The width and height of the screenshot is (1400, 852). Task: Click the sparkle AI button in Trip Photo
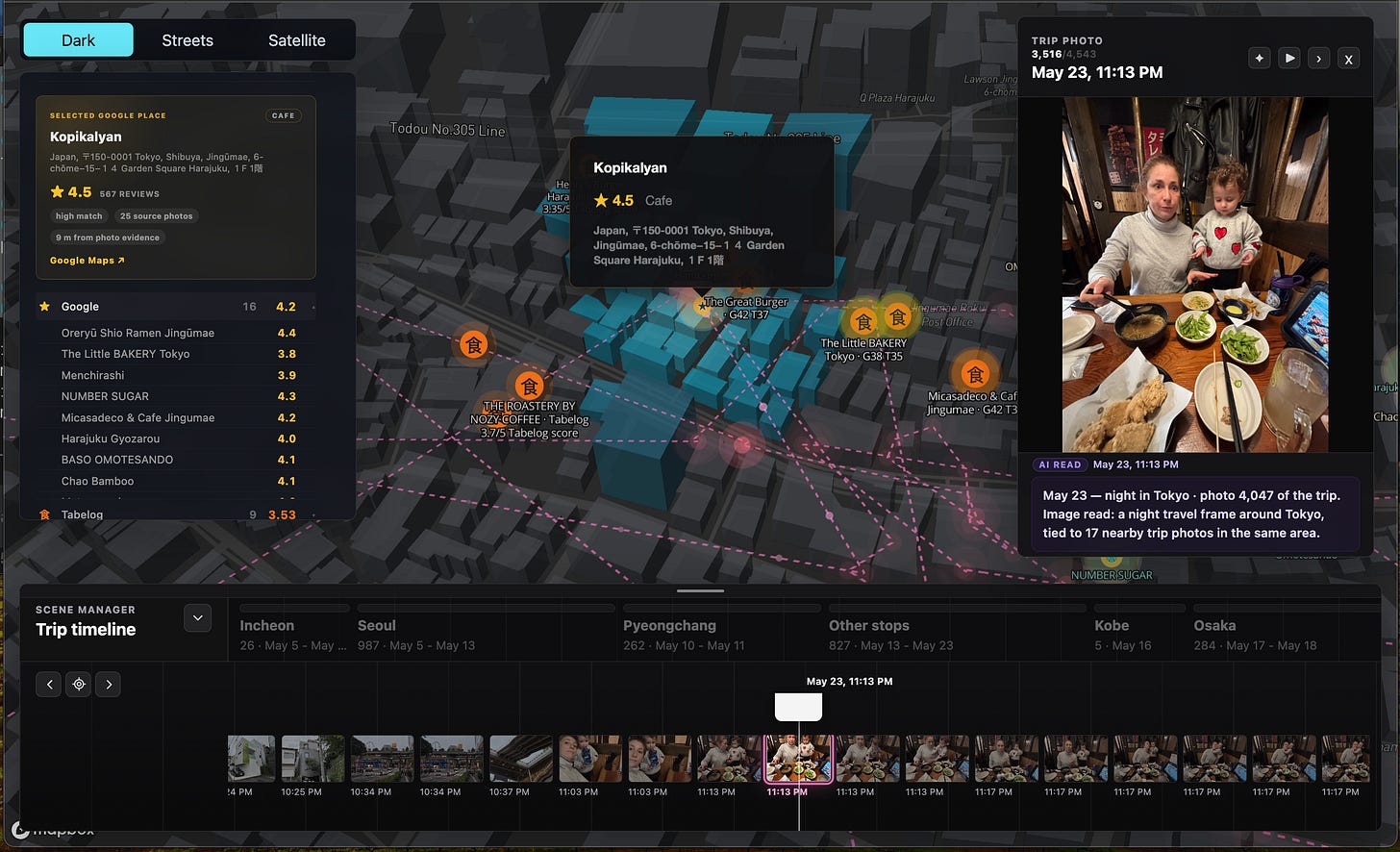pos(1260,59)
